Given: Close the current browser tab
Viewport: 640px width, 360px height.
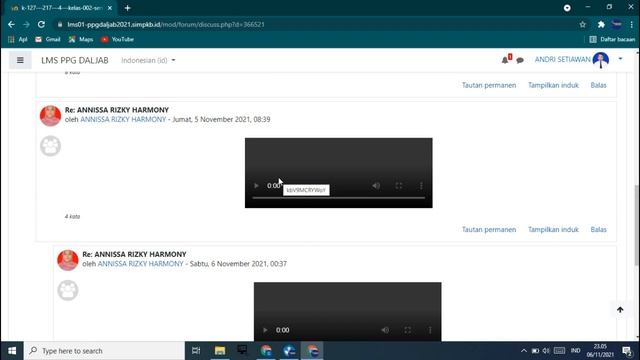Looking at the screenshot, I should pos(110,8).
